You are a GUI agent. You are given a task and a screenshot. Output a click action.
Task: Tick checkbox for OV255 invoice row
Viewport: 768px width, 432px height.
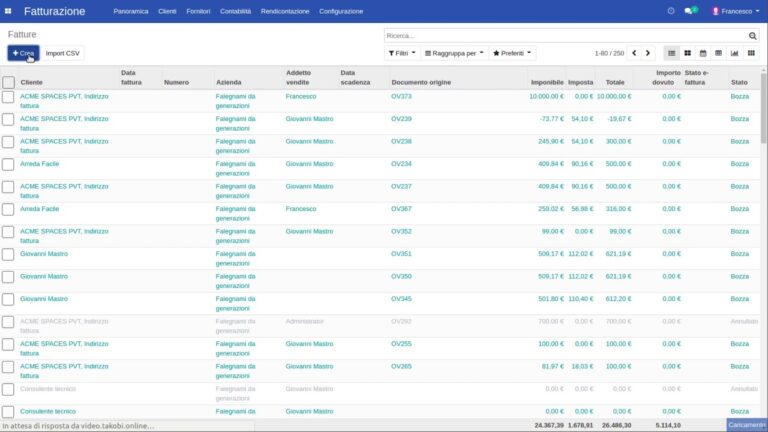tap(8, 344)
